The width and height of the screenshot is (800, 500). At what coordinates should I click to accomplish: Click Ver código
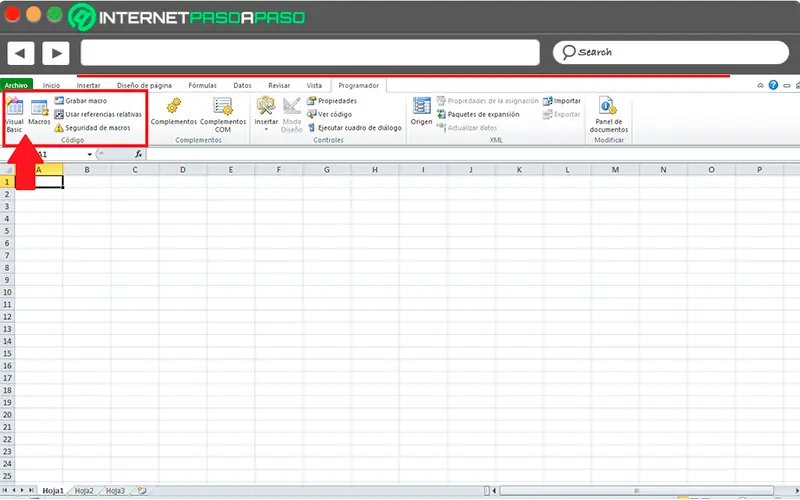coord(329,114)
